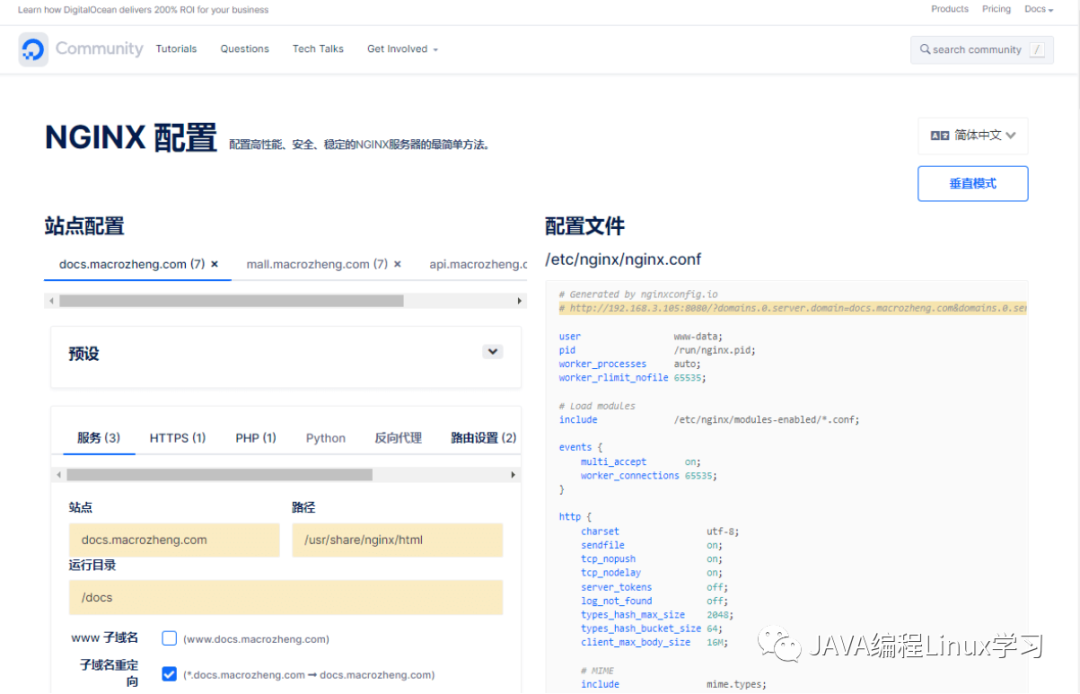Click left arrow of site tabs scrollbar

[52, 301]
